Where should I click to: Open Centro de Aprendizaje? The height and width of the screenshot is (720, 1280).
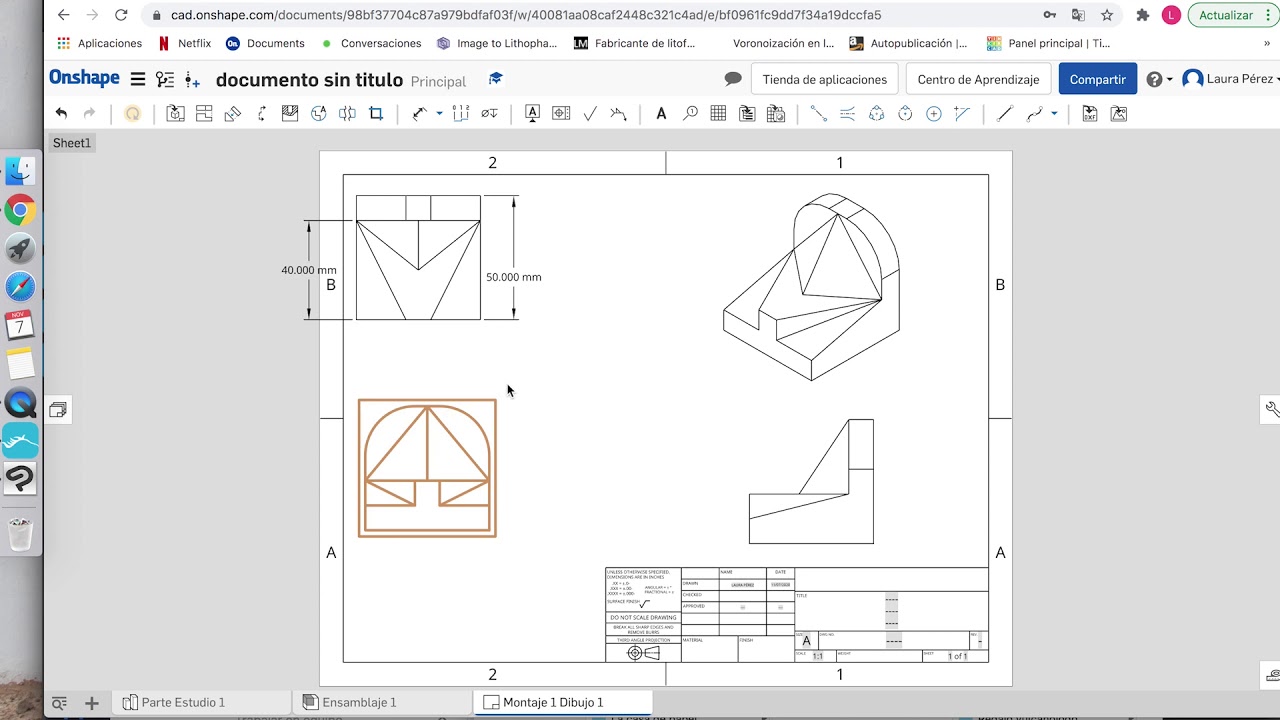click(978, 79)
